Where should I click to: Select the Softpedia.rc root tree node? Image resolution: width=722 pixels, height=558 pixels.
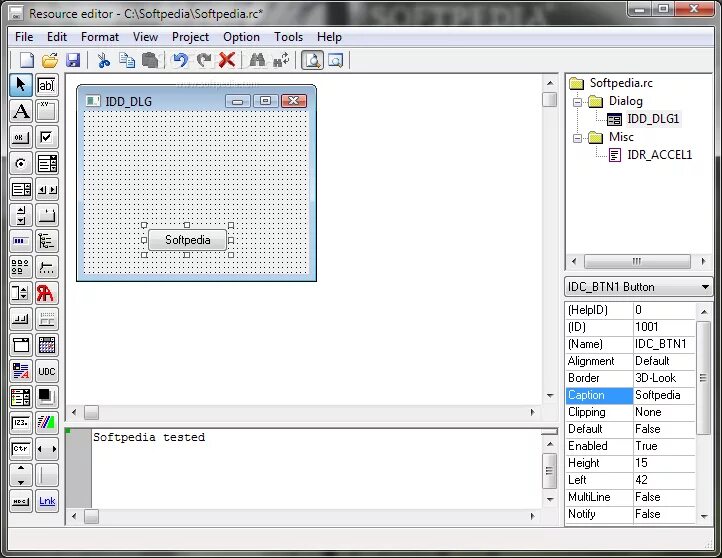click(x=621, y=83)
